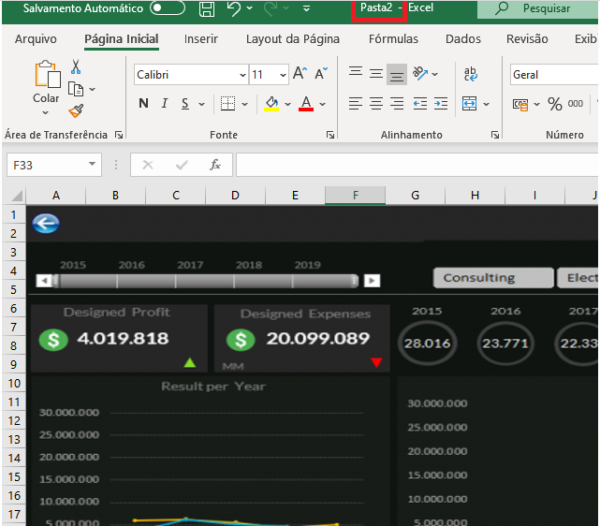Click the Align Right icon
Image resolution: width=600 pixels, height=526 pixels.
pyautogui.click(x=397, y=104)
